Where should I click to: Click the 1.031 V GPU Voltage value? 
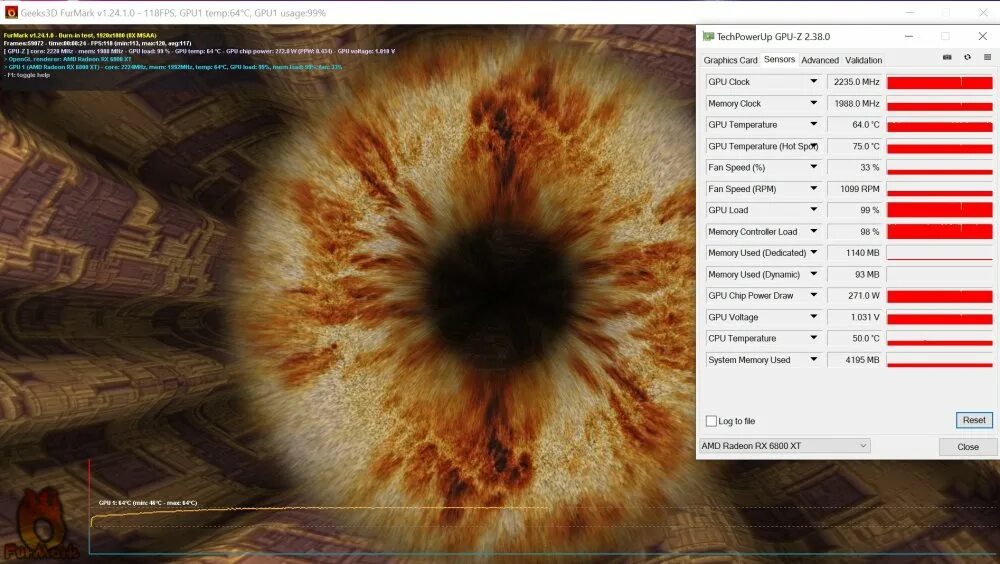(855, 316)
